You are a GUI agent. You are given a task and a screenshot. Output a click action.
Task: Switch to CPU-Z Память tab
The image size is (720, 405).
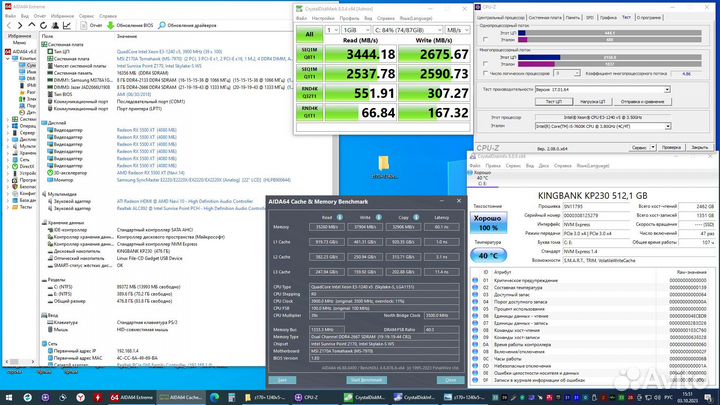[573, 17]
